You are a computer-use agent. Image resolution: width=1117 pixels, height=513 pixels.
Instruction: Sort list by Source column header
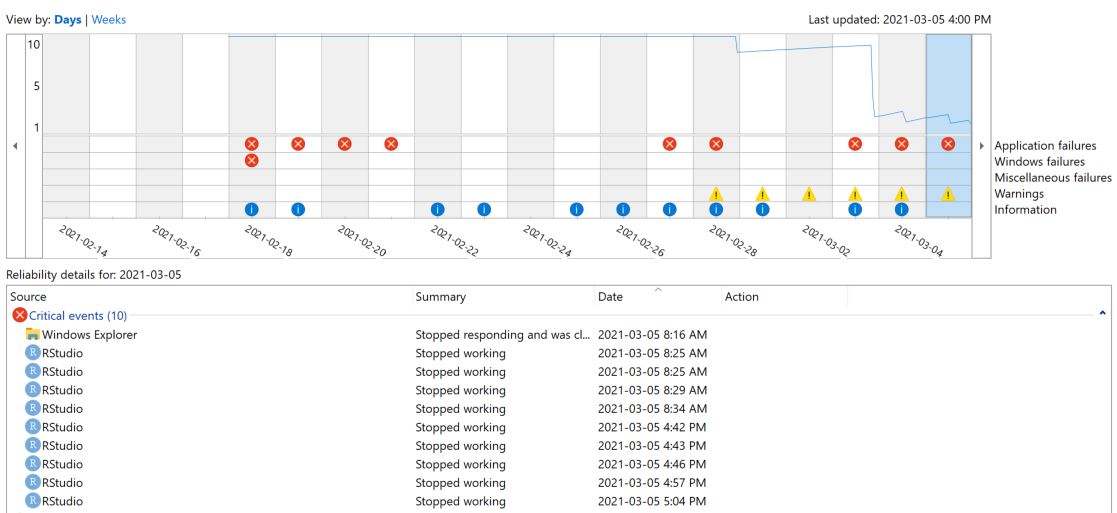point(210,296)
